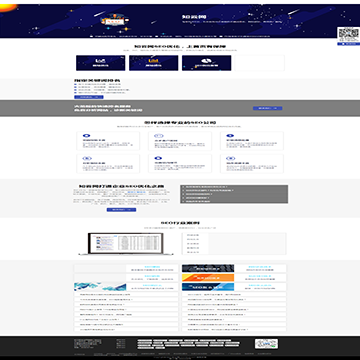Viewport: 360px width, 360px height.
Task: Click the outlined icon in second feature card
Action: pos(158,136)
